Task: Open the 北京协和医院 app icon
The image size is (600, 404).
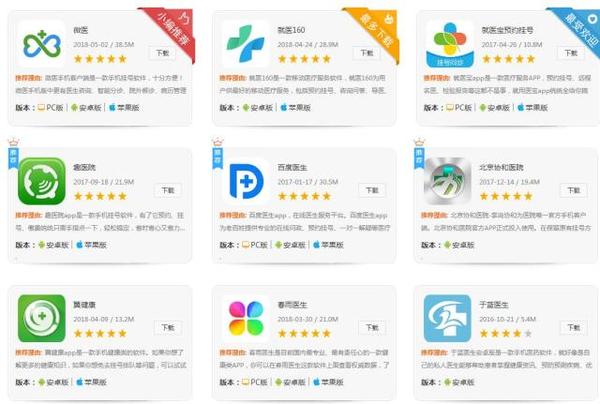Action: click(x=449, y=181)
